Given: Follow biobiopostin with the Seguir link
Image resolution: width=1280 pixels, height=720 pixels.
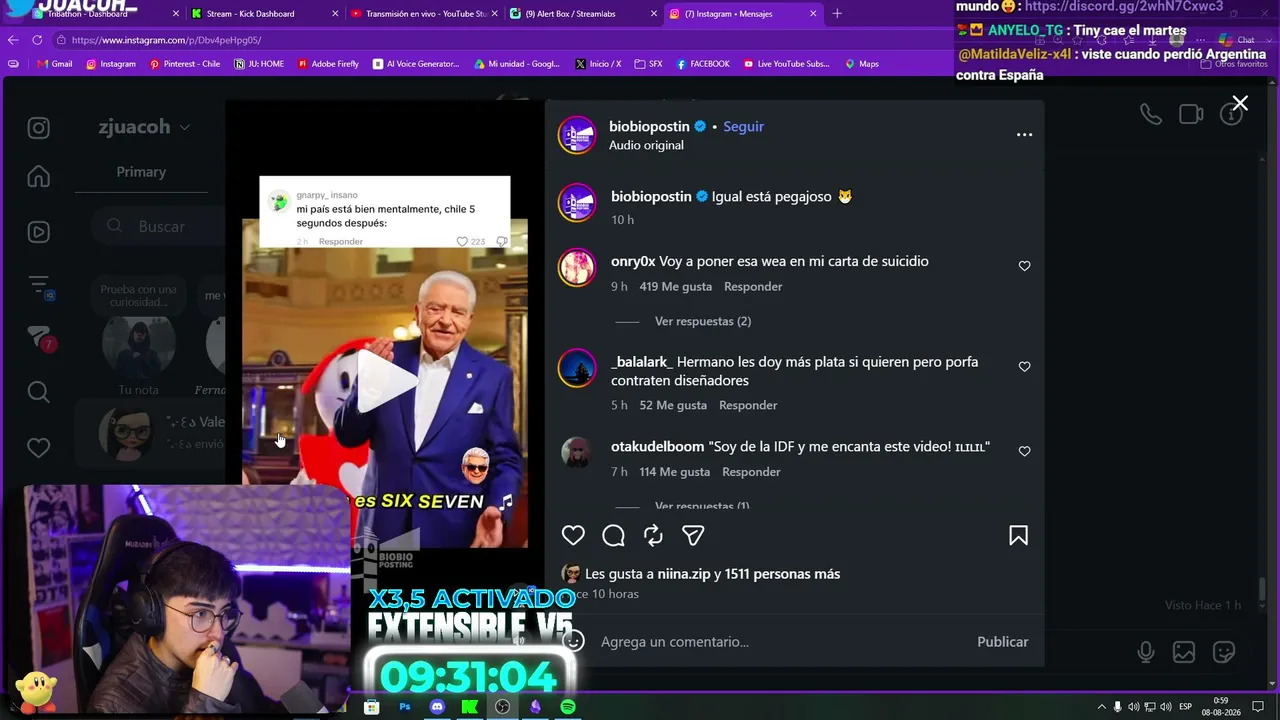Looking at the screenshot, I should 743,126.
